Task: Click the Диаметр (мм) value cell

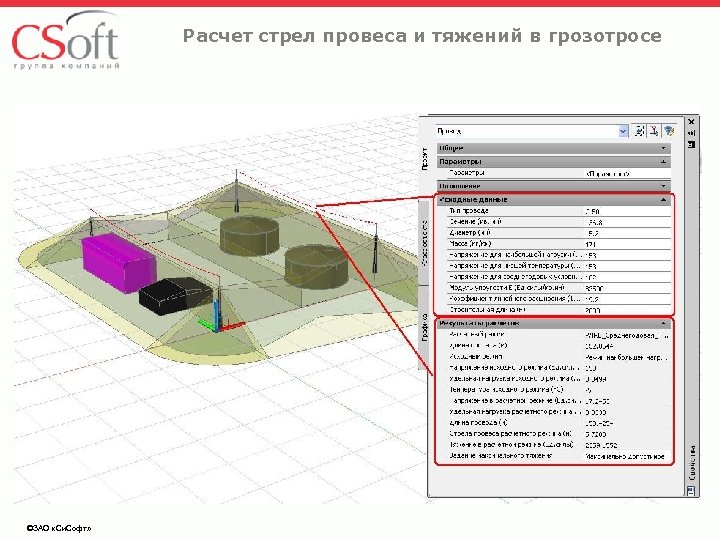Action: pyautogui.click(x=627, y=233)
